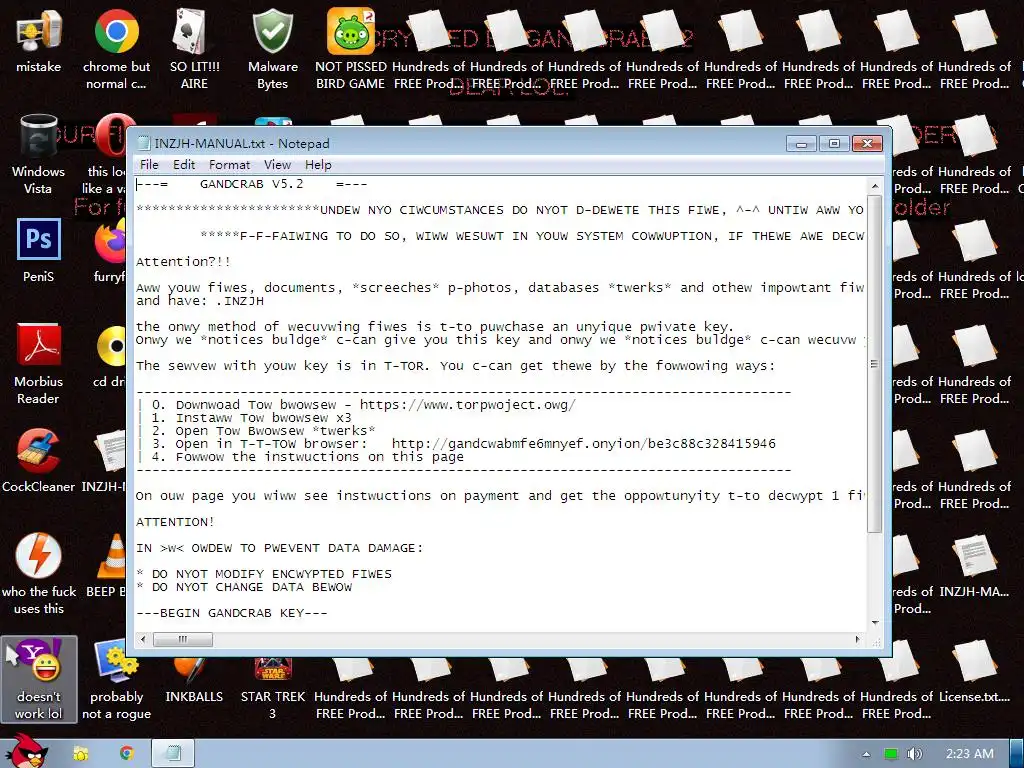Launch the INKBALLS desktop icon

(x=194, y=679)
